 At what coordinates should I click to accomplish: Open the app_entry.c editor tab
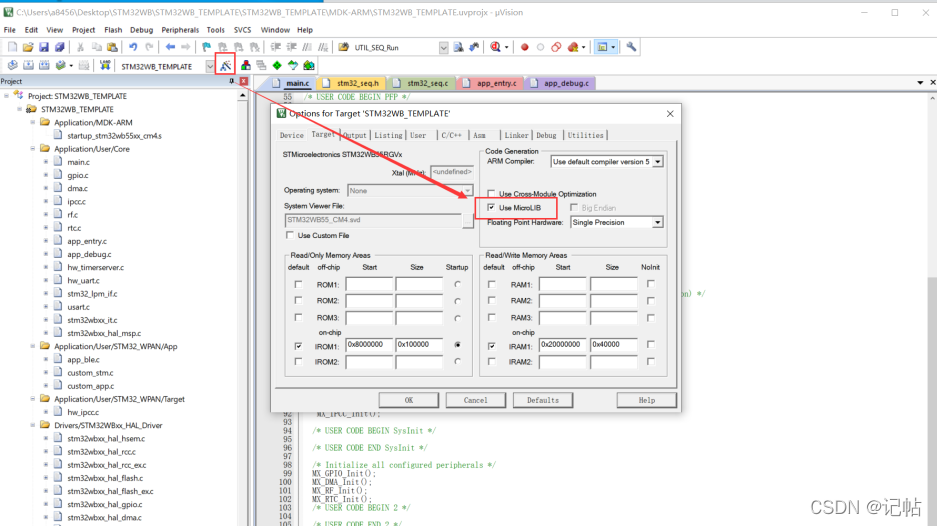tap(491, 83)
